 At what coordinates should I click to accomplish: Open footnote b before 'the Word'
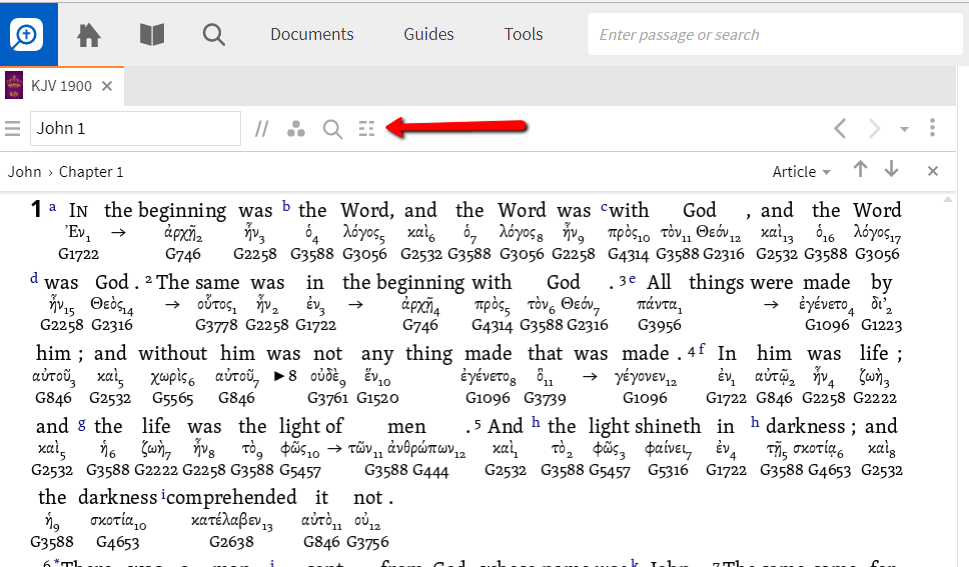coord(286,206)
